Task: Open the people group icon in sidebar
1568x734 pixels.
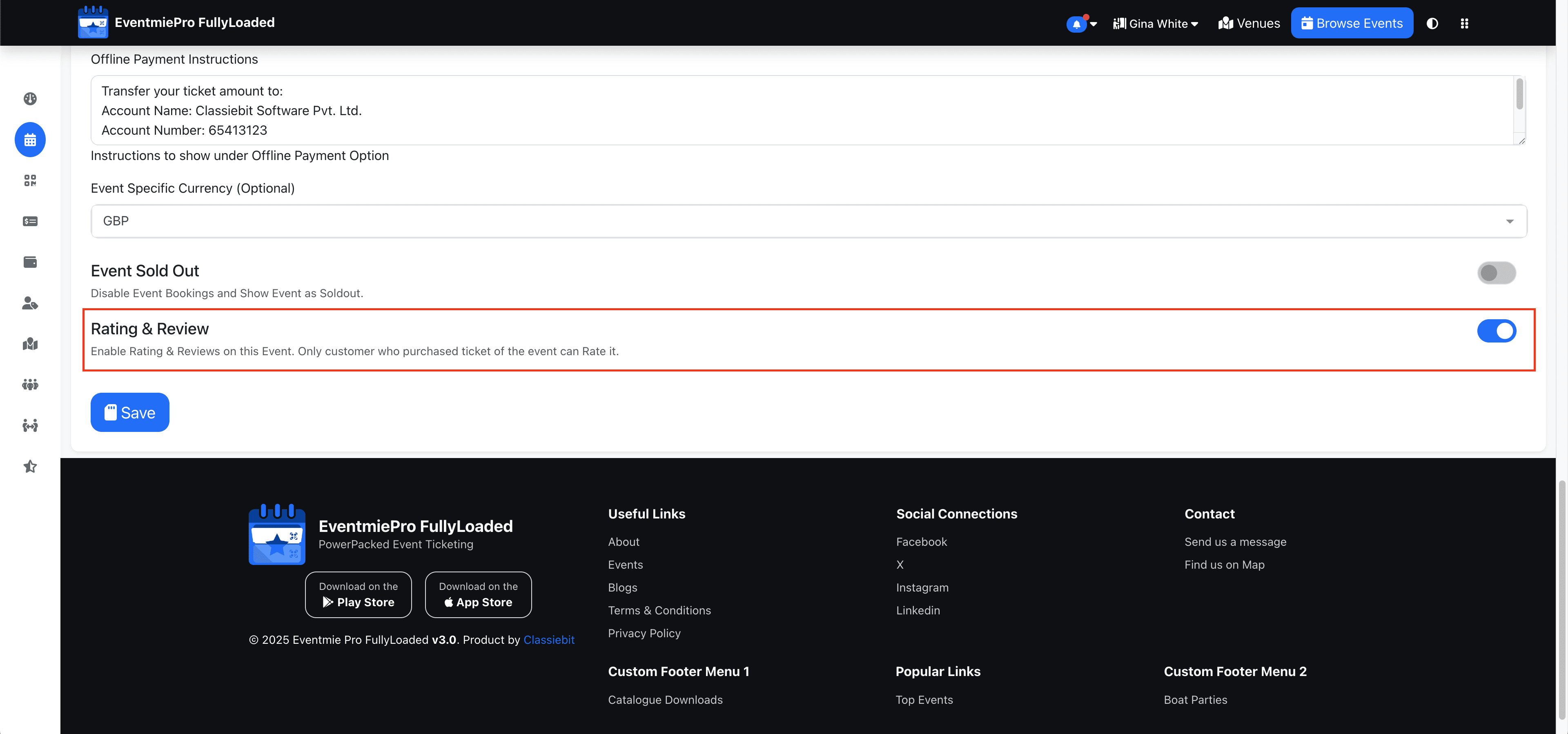Action: [x=30, y=384]
